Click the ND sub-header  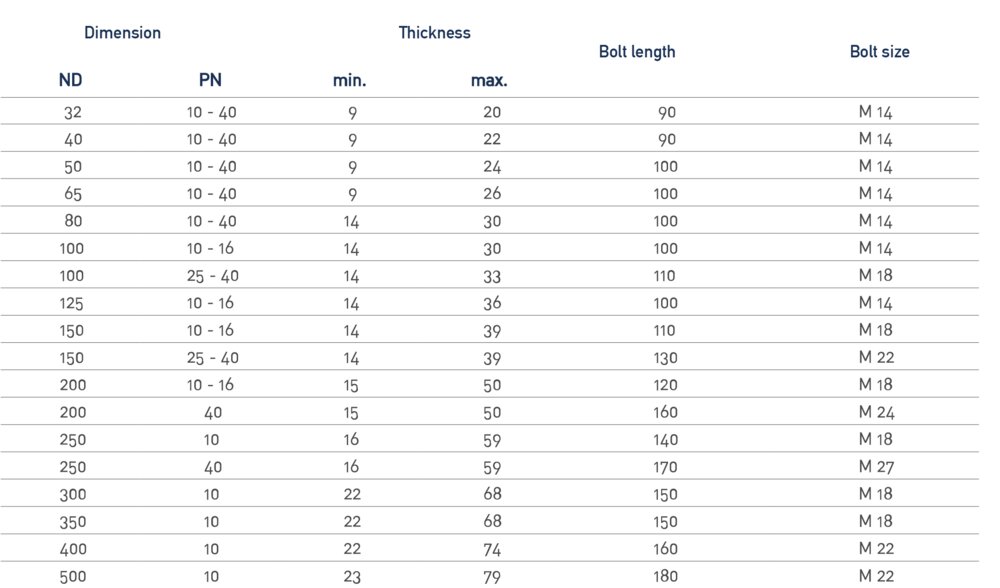[71, 81]
